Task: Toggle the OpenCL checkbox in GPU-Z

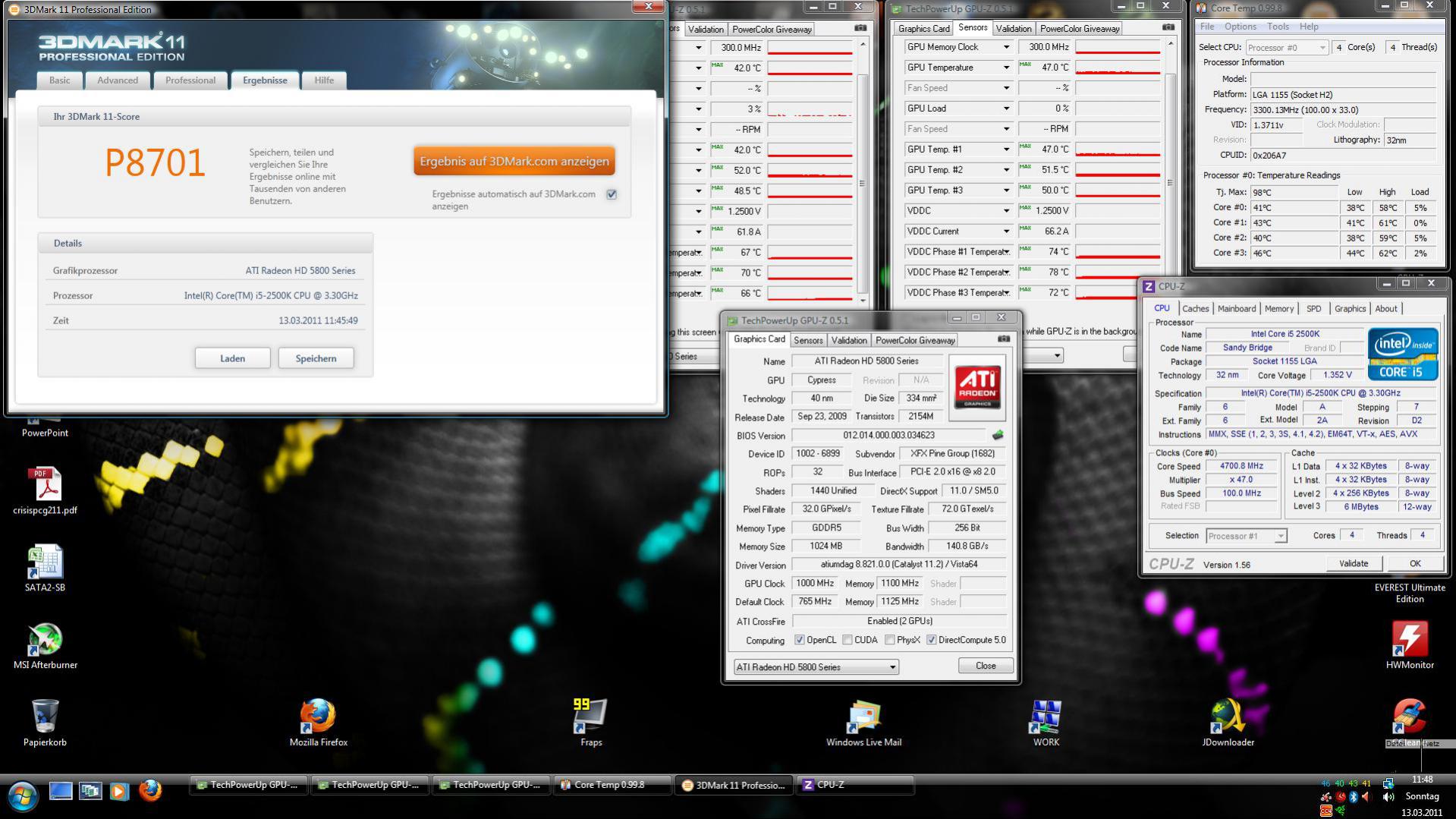Action: 799,640
